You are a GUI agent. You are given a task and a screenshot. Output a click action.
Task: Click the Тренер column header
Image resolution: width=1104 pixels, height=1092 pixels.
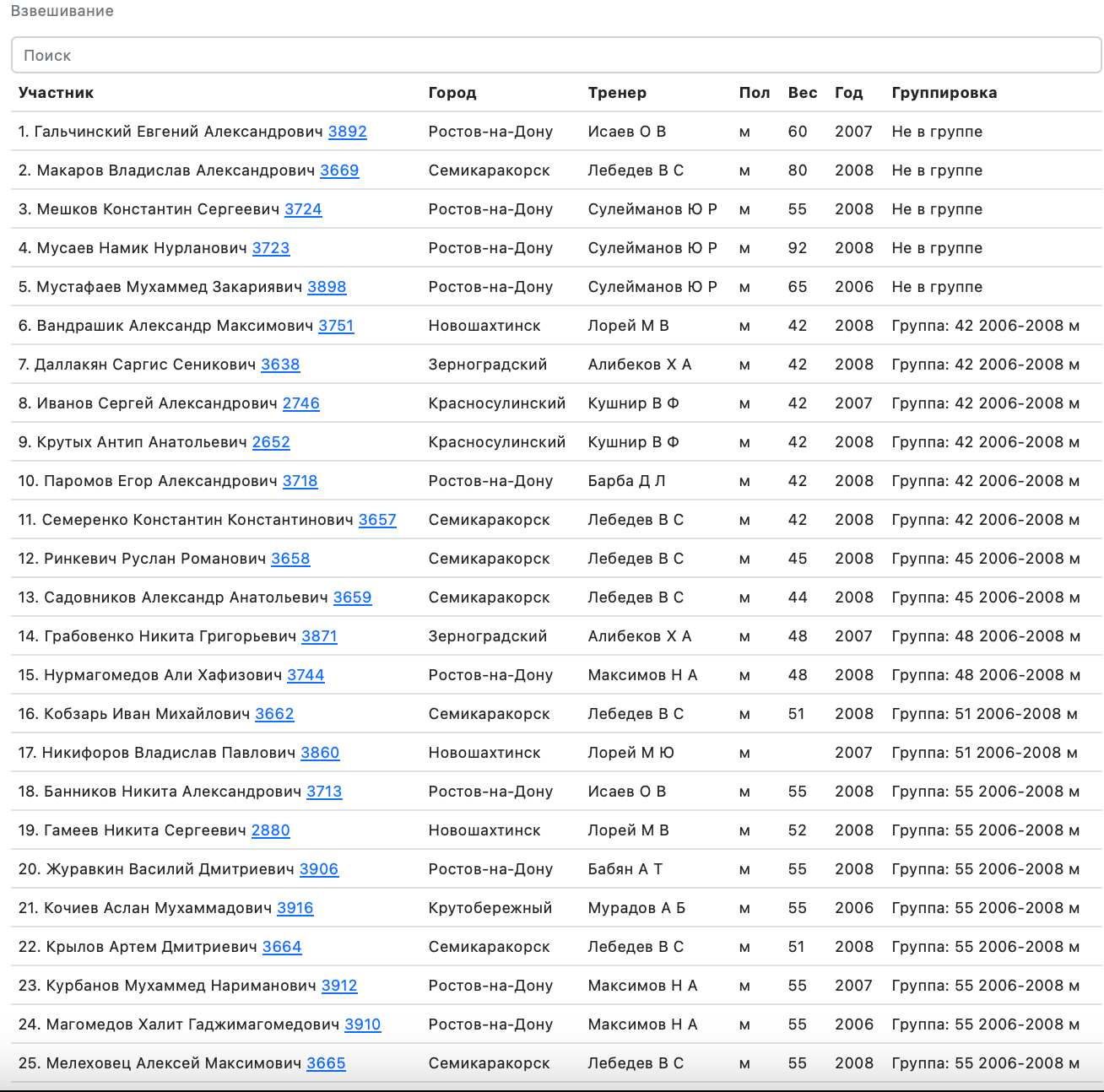point(617,93)
